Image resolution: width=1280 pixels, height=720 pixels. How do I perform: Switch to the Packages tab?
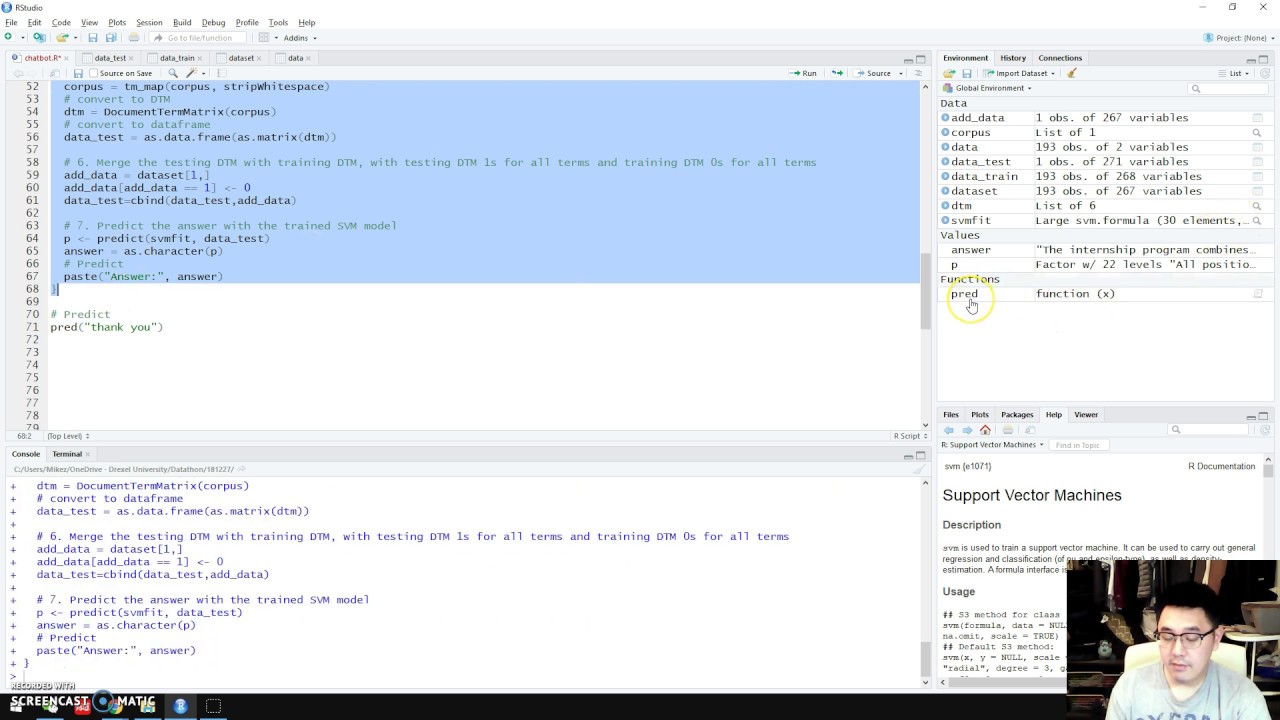click(1017, 415)
